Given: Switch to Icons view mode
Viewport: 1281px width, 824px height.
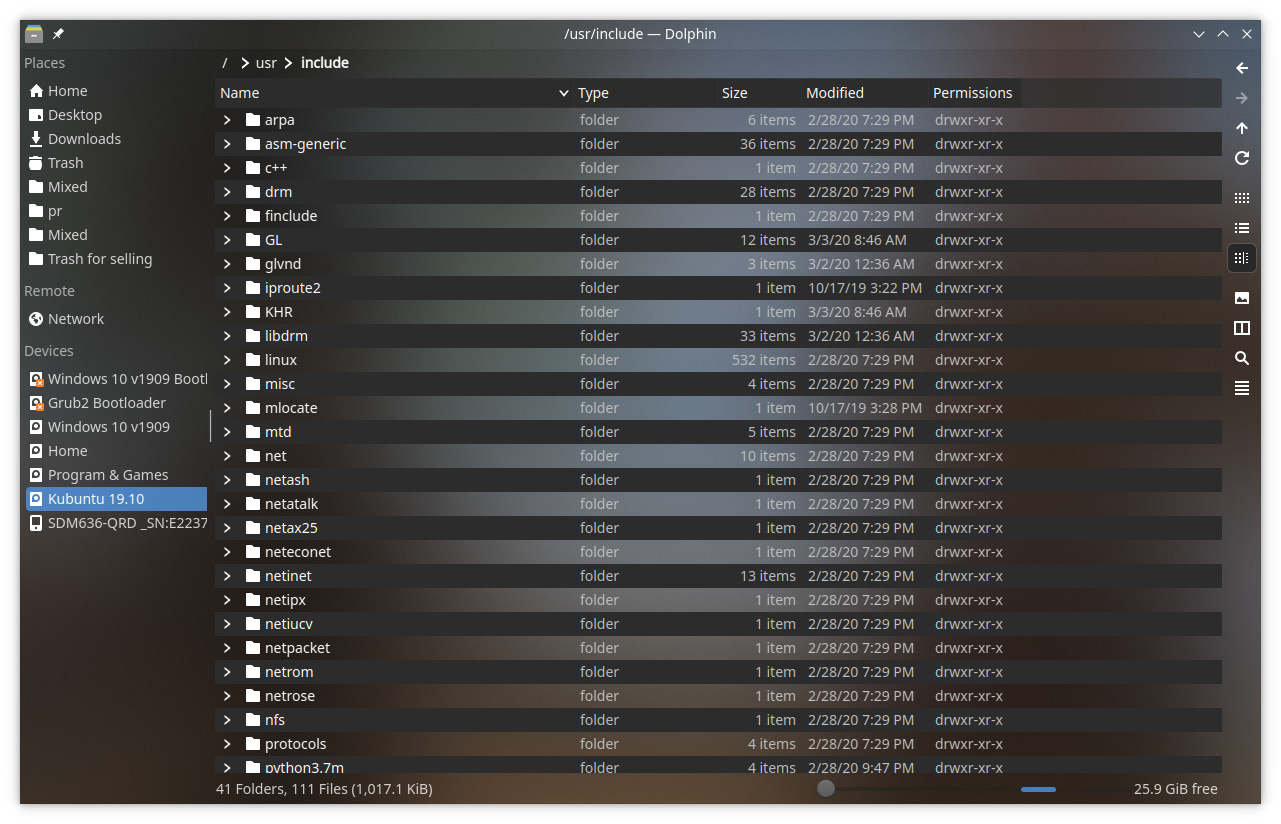Looking at the screenshot, I should (1242, 198).
